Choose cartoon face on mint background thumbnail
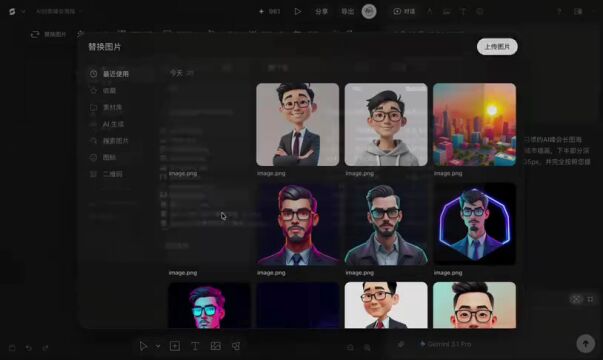603x360 pixels. coord(474,305)
